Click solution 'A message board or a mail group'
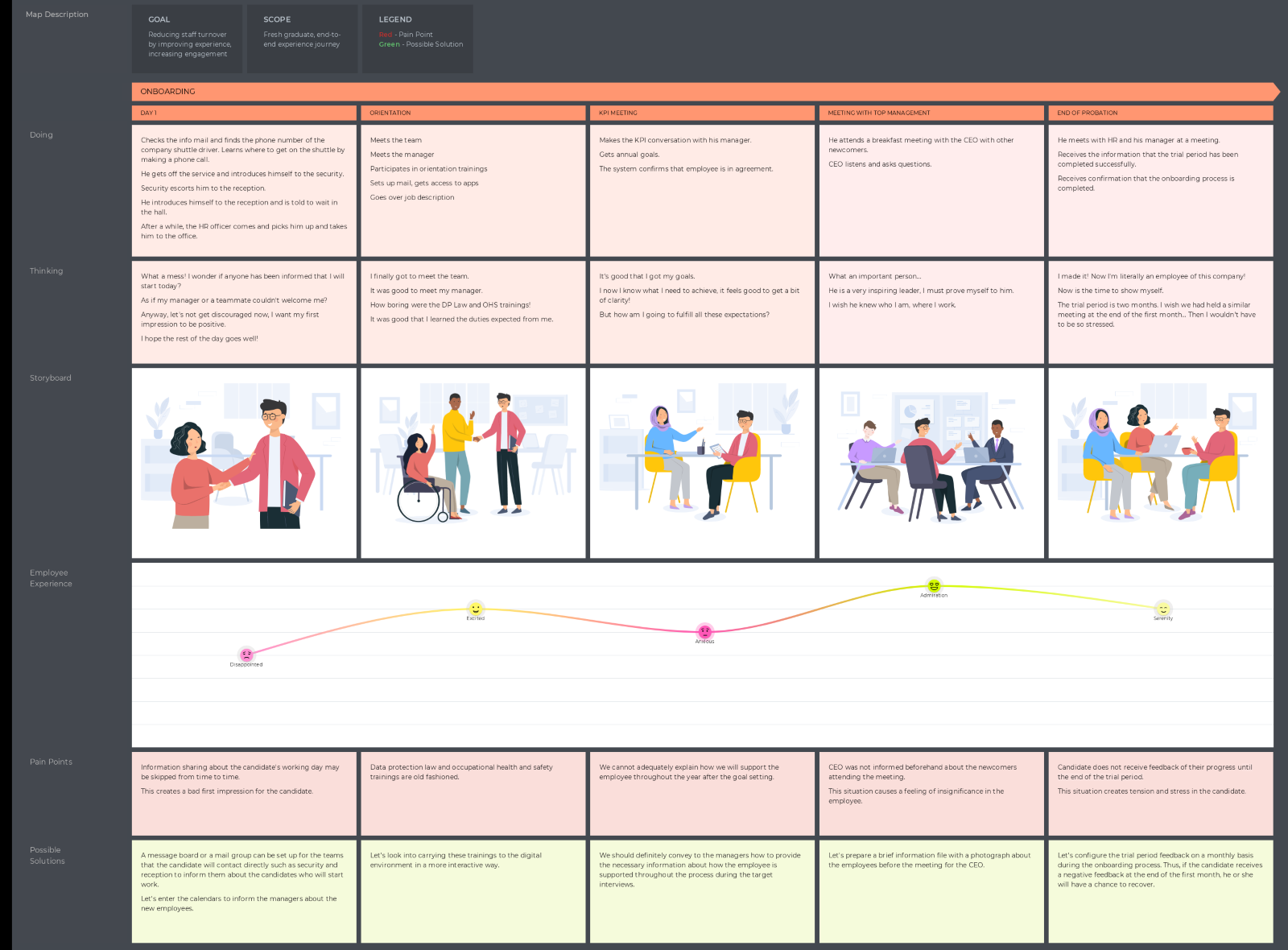The width and height of the screenshot is (1288, 950). point(244,891)
